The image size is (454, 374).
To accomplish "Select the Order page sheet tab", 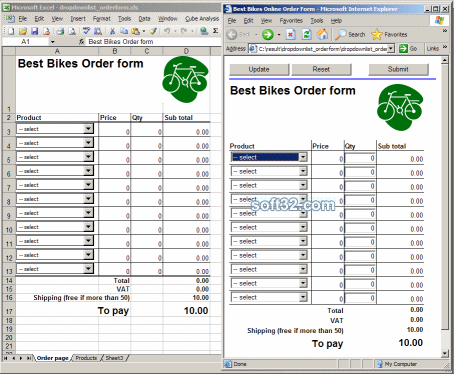I will (x=52, y=358).
